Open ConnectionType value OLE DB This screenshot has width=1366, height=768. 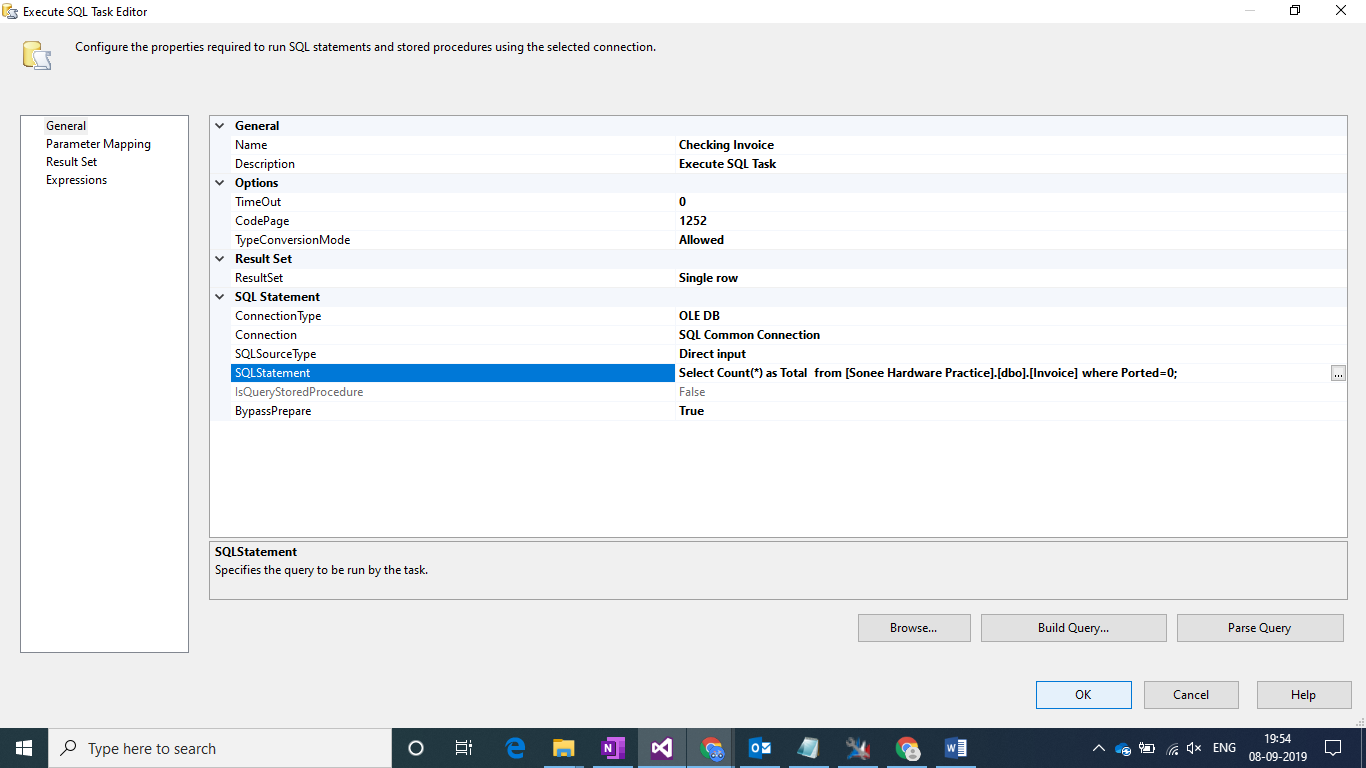pos(699,316)
